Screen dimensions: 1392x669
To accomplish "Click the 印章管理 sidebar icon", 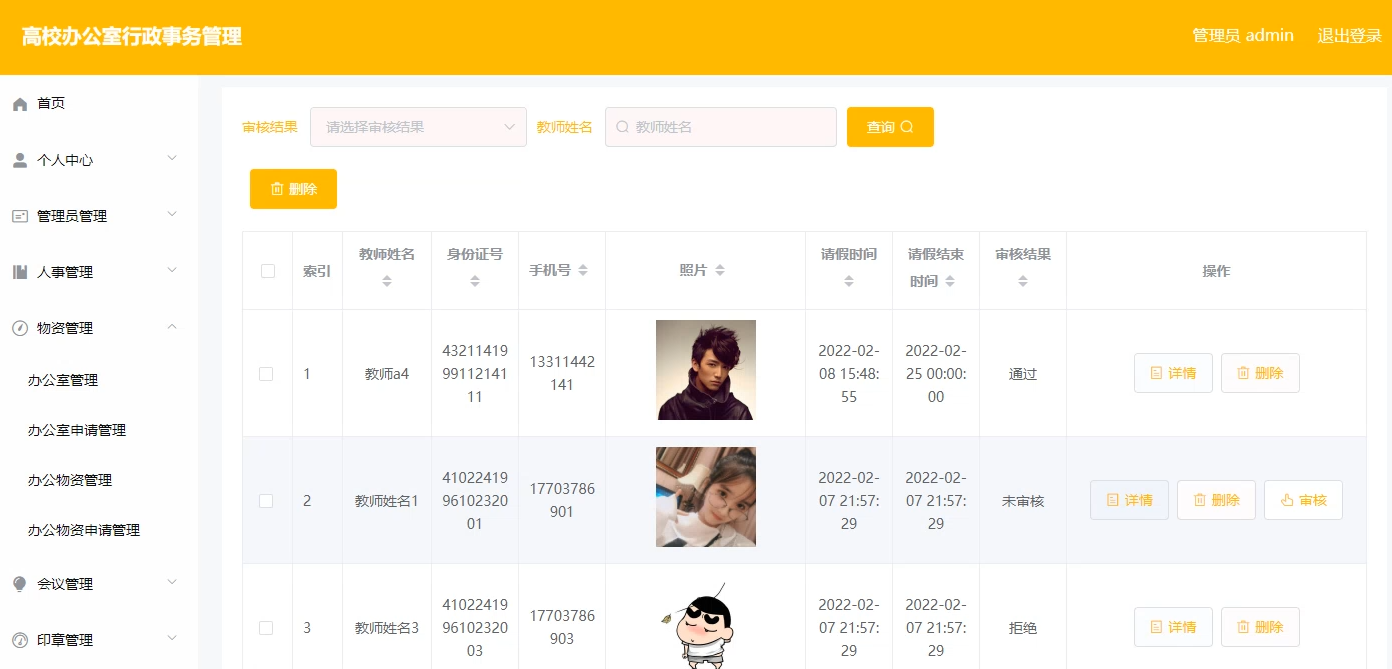I will click(x=20, y=641).
